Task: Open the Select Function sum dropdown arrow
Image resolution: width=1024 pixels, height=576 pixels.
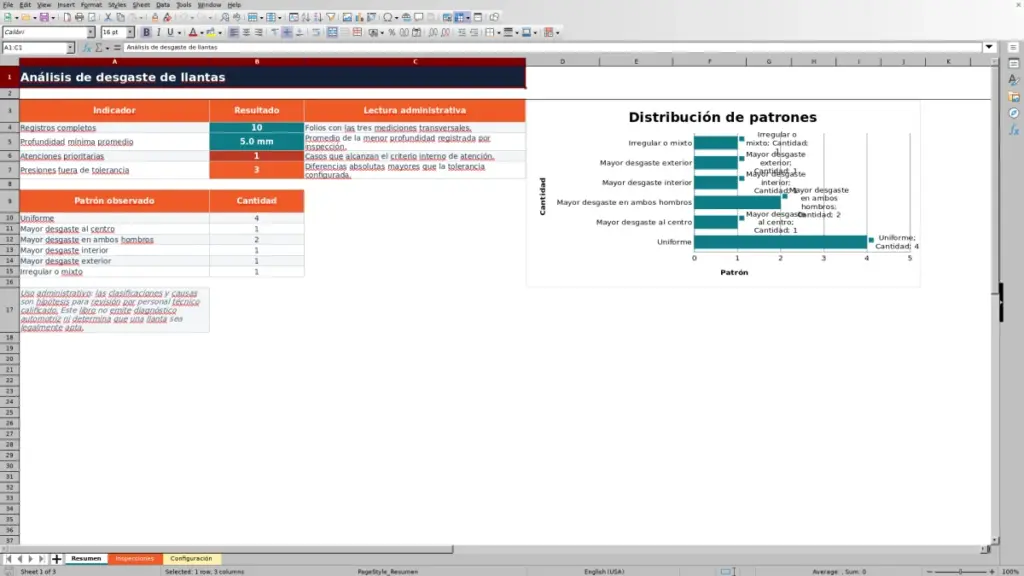Action: [x=107, y=48]
